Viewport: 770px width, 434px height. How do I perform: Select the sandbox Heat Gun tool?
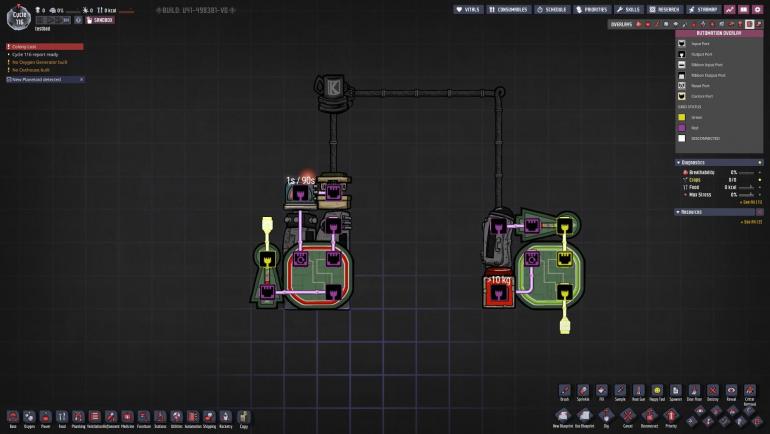[638, 392]
